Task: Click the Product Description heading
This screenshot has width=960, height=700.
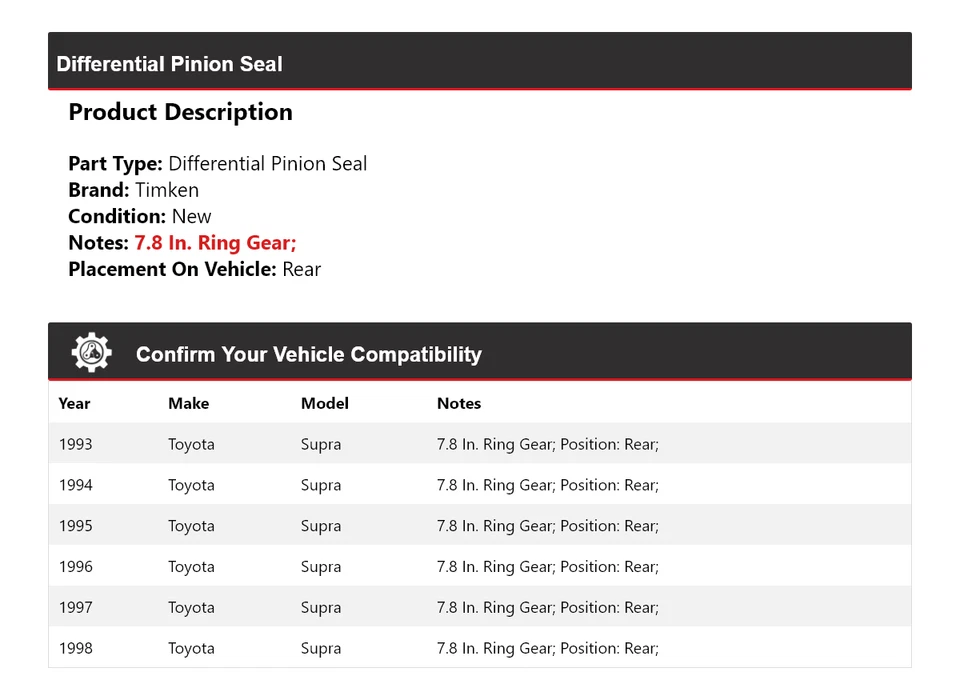Action: pos(180,112)
